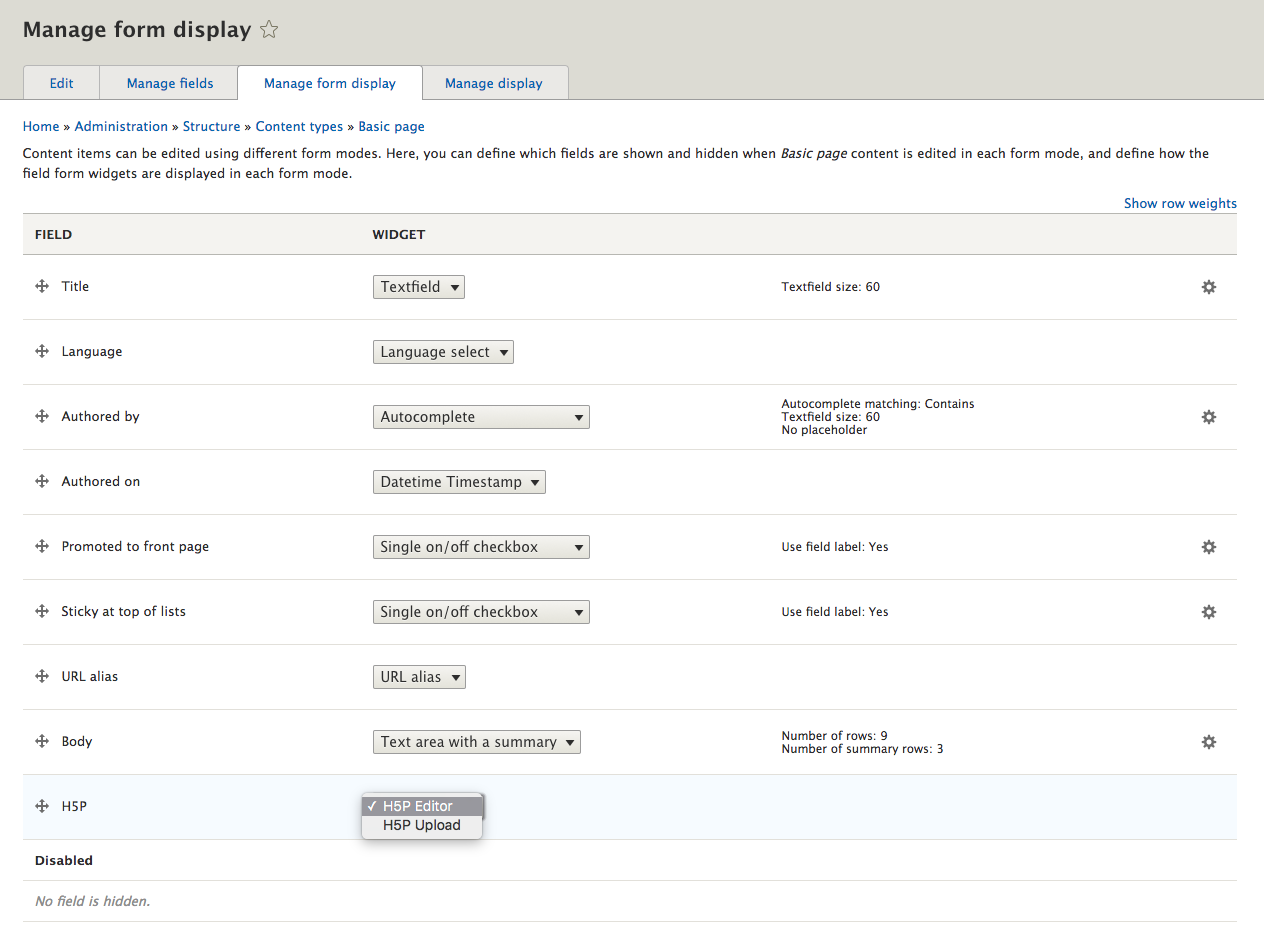Viewport: 1264px width, 929px height.
Task: Click the gear icon on the Authored by row
Action: tap(1208, 417)
